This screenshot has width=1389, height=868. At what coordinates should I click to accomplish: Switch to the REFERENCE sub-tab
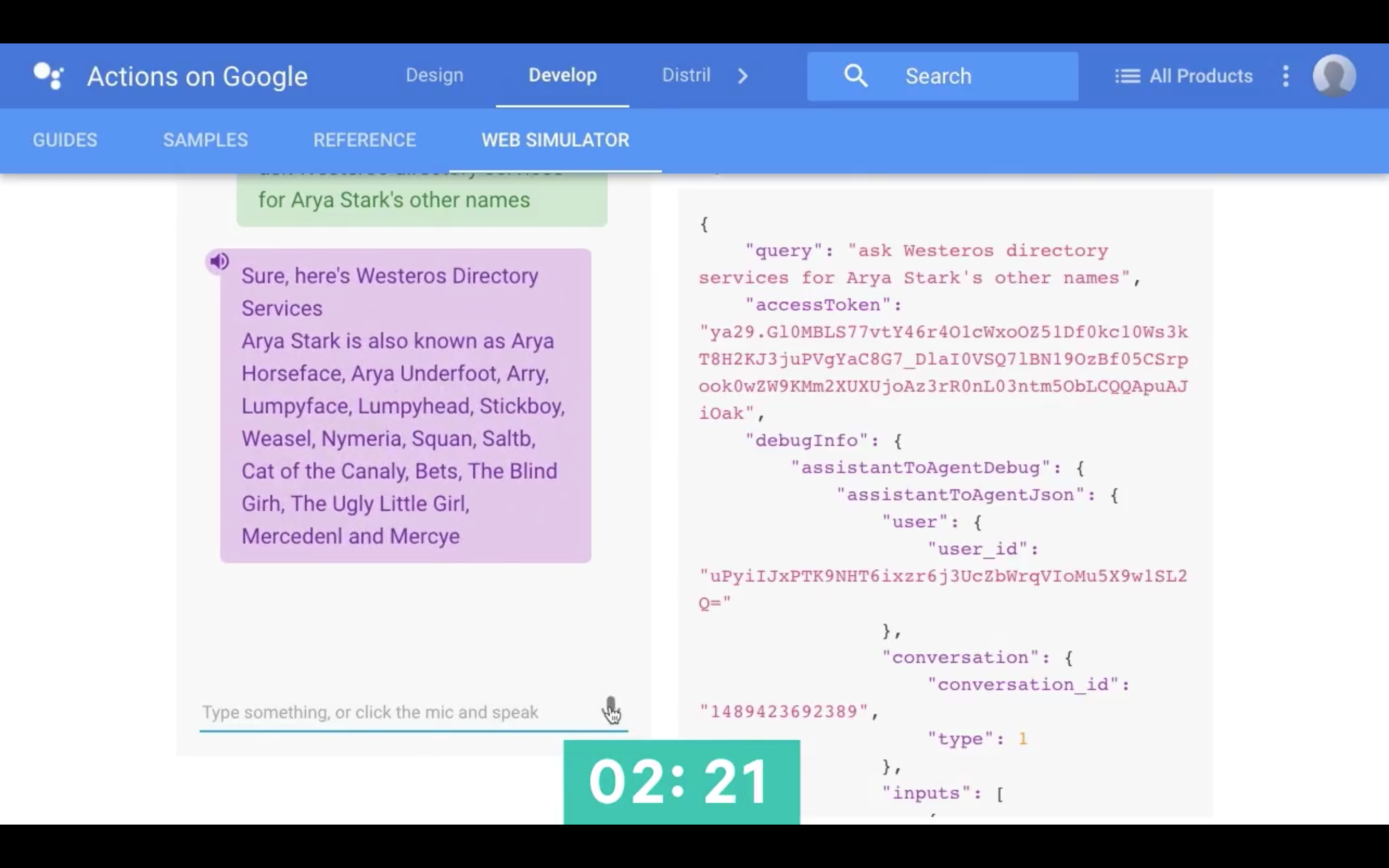365,140
